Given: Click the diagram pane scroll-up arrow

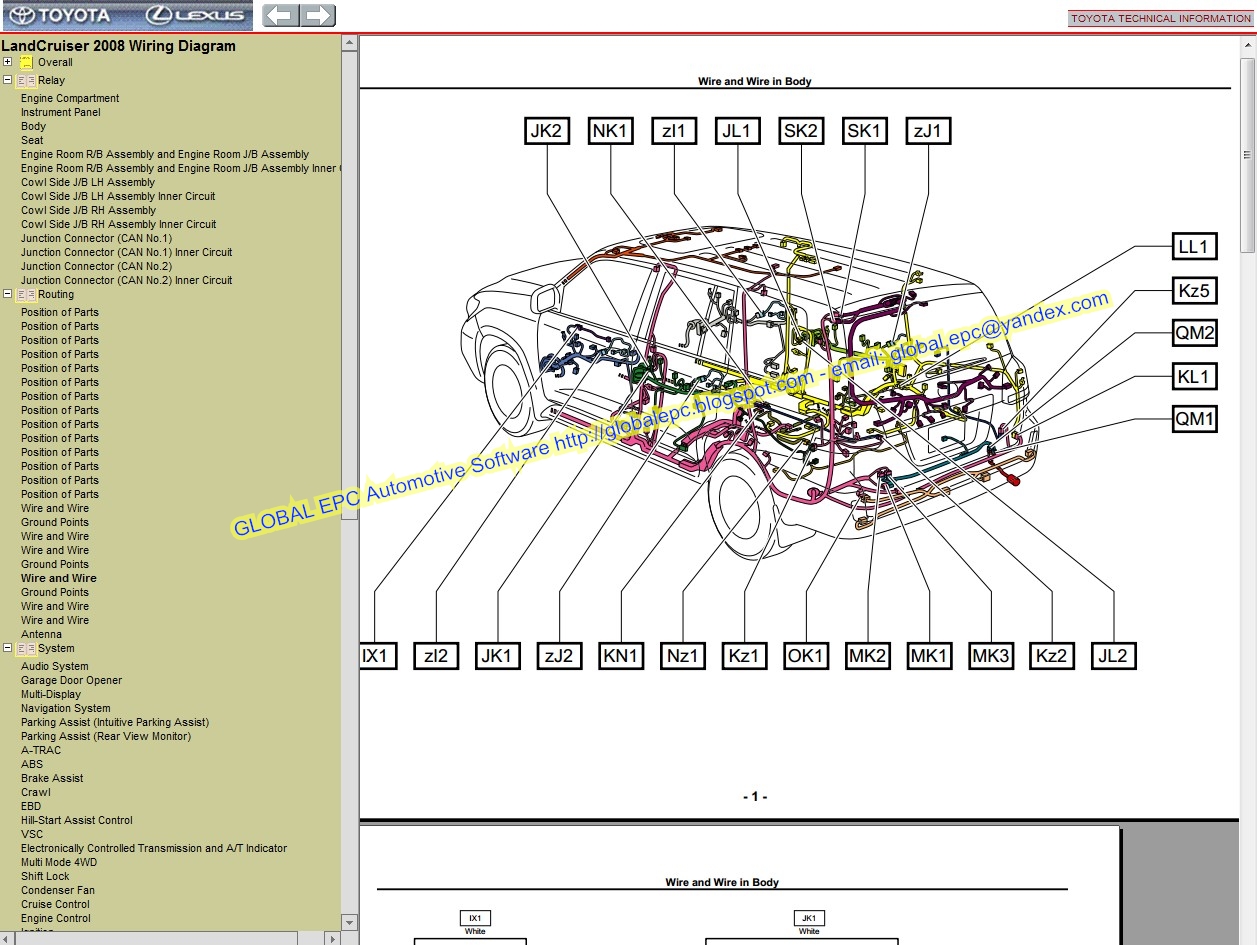Looking at the screenshot, I should coord(1248,43).
